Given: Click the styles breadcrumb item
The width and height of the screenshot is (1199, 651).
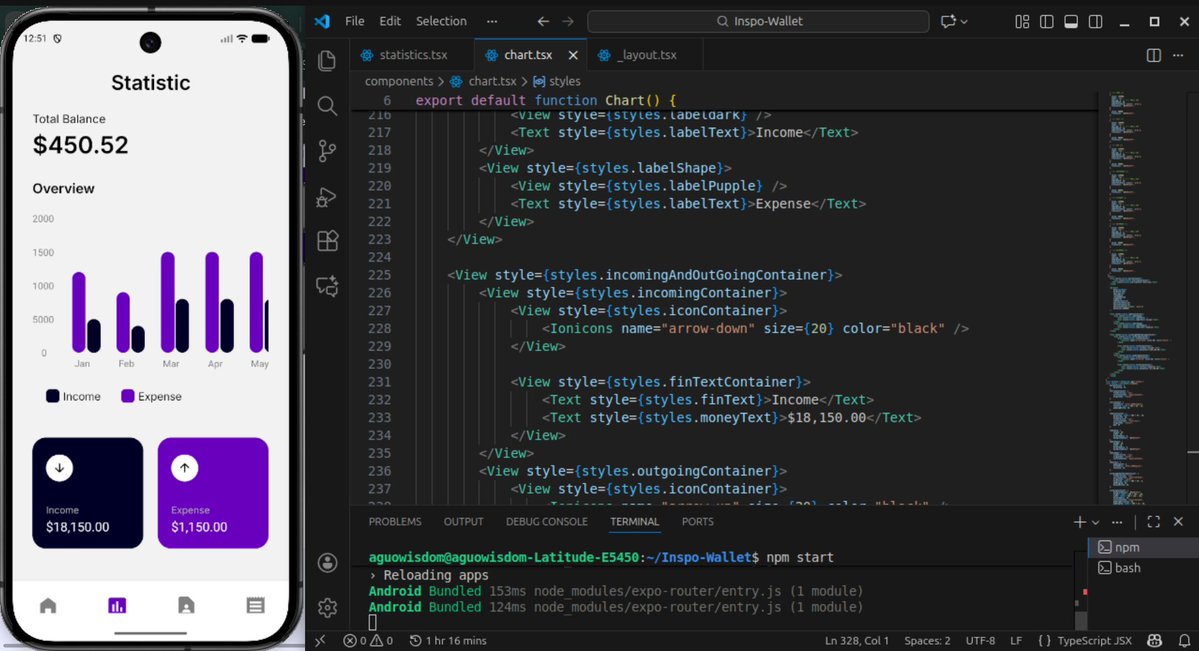Looking at the screenshot, I should coord(557,81).
